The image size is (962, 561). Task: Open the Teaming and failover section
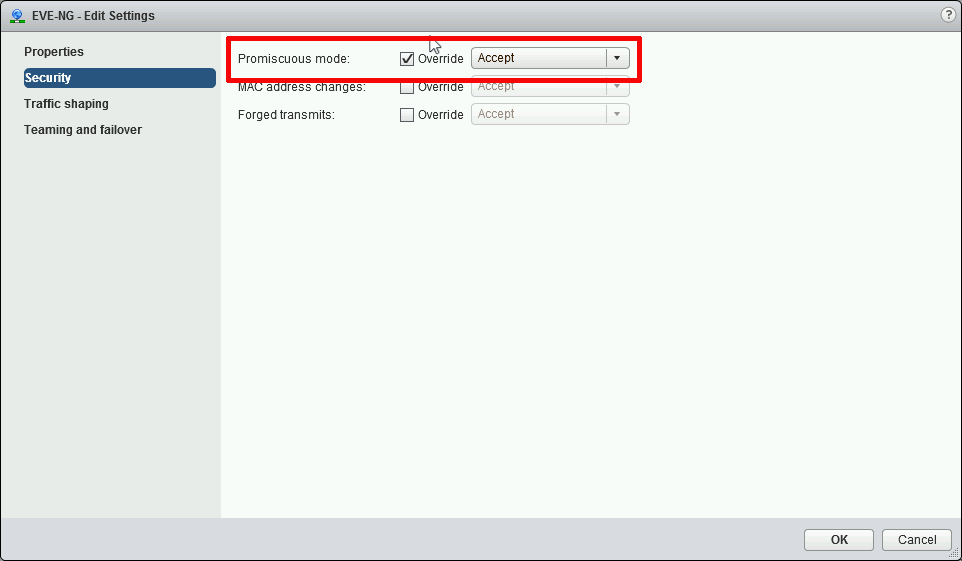83,130
